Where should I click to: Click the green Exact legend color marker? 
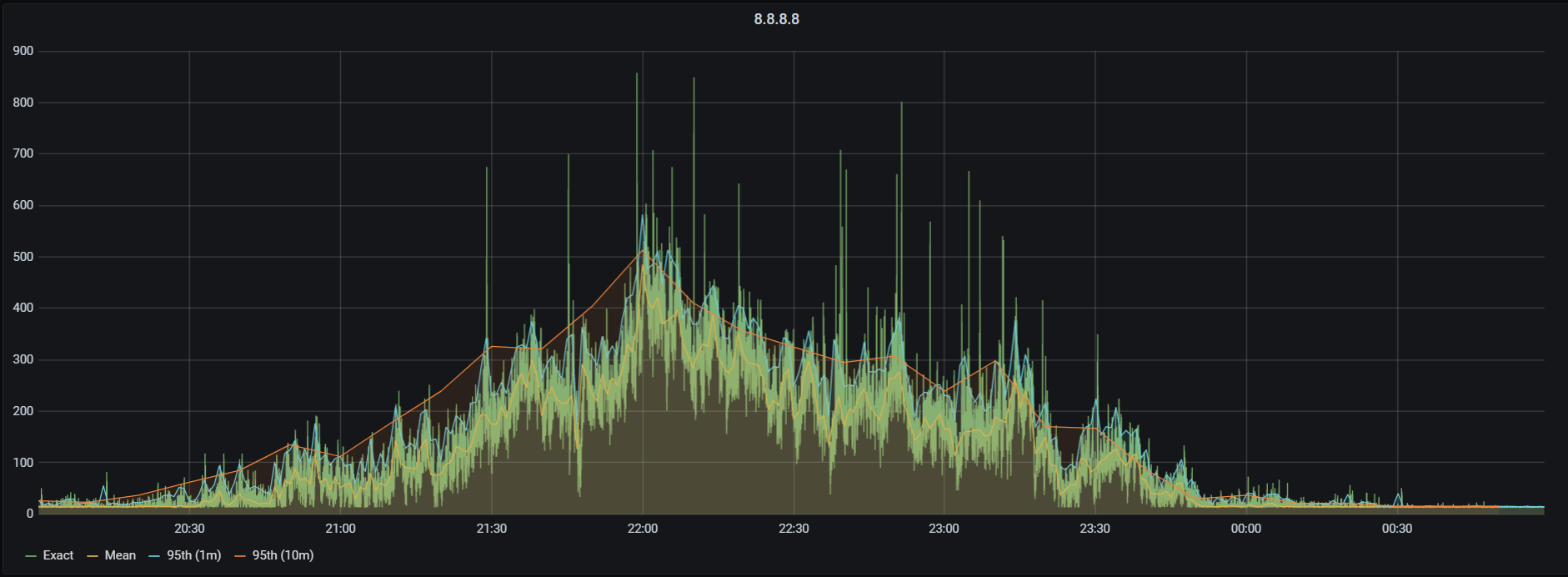32,556
